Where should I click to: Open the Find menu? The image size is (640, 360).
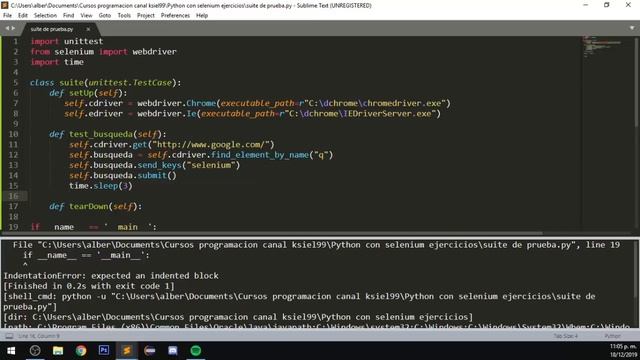pyautogui.click(x=68, y=16)
